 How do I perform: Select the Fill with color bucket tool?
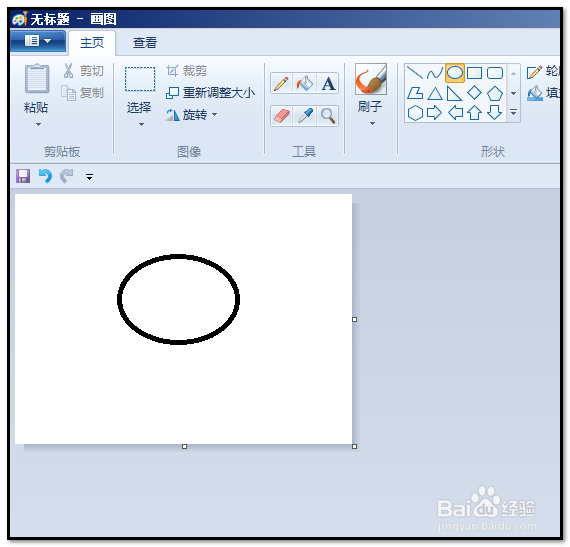coord(305,84)
